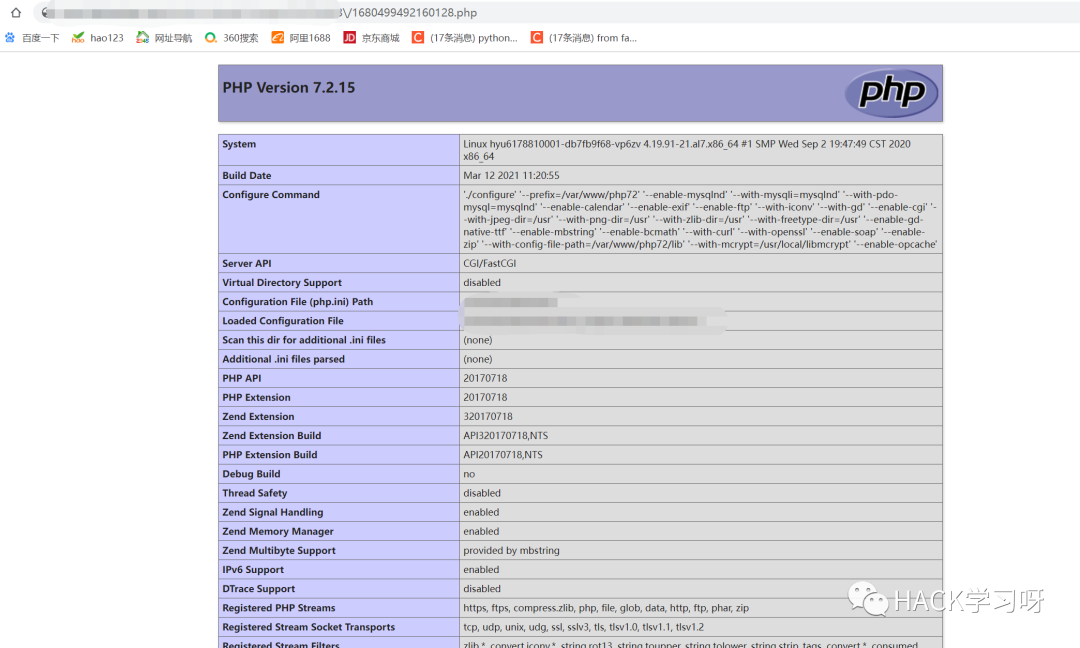Viewport: 1080px width, 648px height.
Task: Click the Debug Build label
Action: point(251,474)
